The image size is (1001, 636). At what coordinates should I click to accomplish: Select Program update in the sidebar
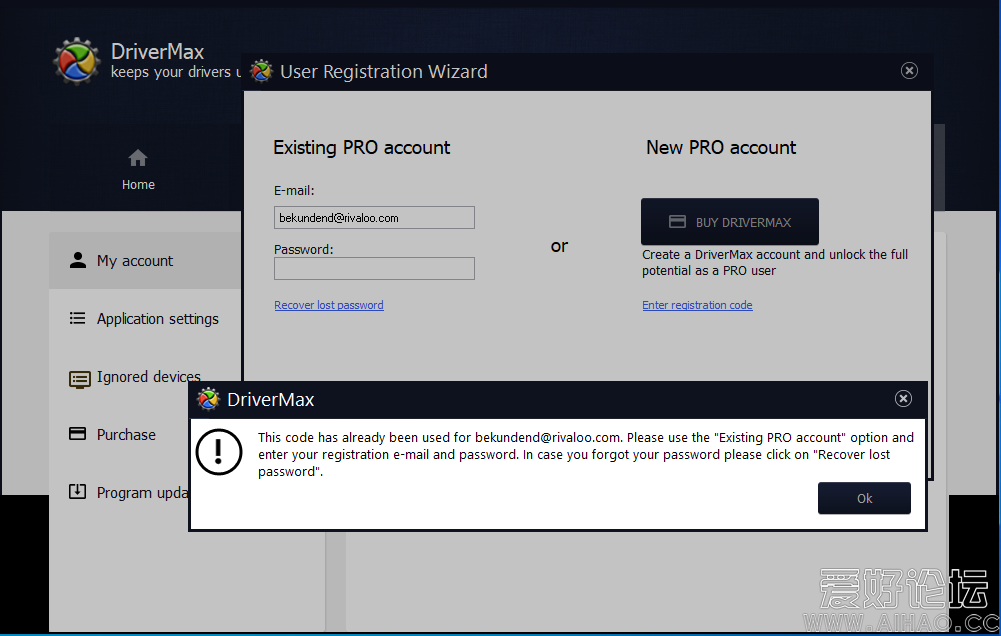(x=121, y=492)
